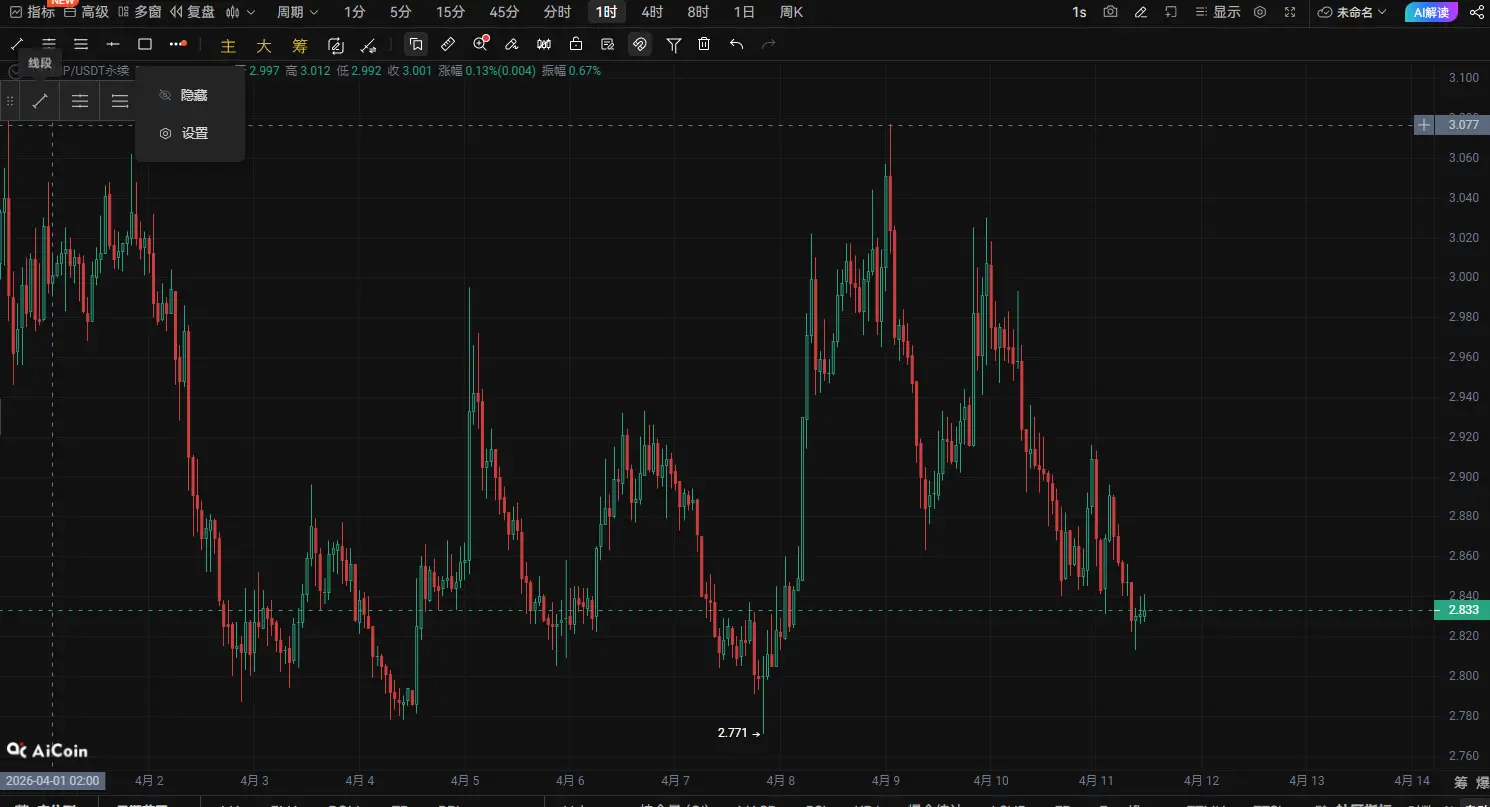Click the looped-arrows sync icon after 筹
Image resolution: width=1490 pixels, height=807 pixels.
point(336,44)
